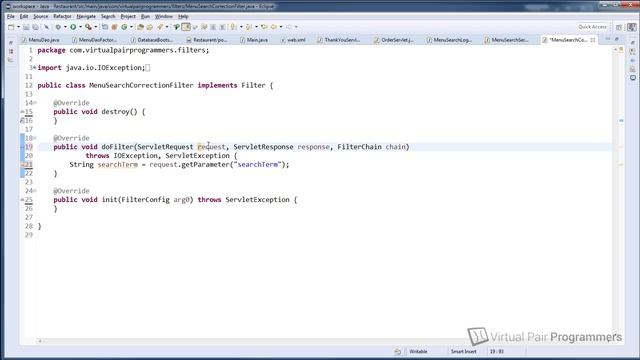Collapse the destroy method at line 14

click(35, 103)
